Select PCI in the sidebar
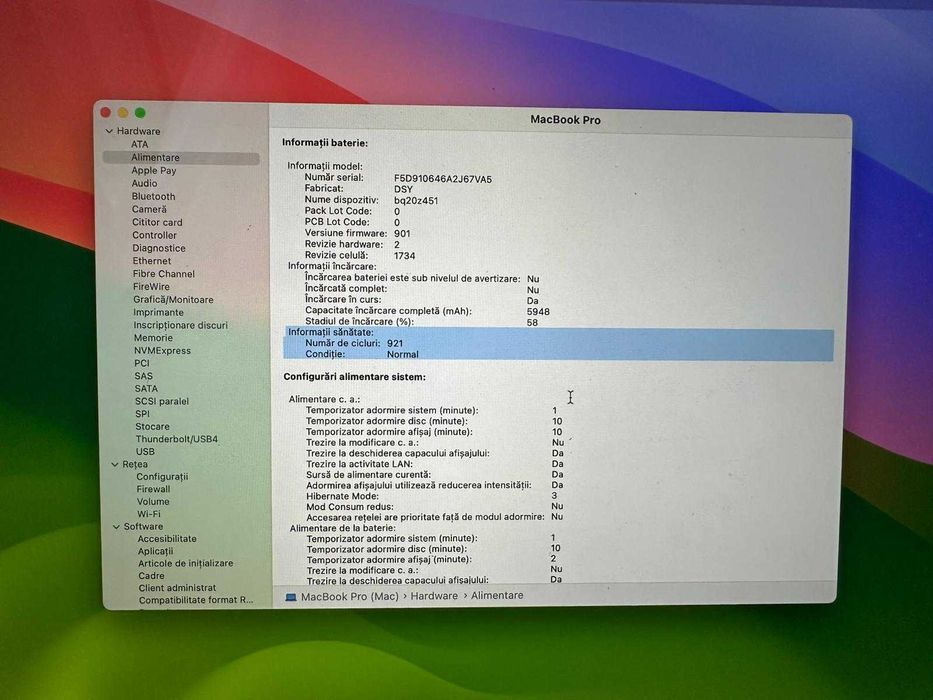Image resolution: width=933 pixels, height=700 pixels. coord(142,363)
